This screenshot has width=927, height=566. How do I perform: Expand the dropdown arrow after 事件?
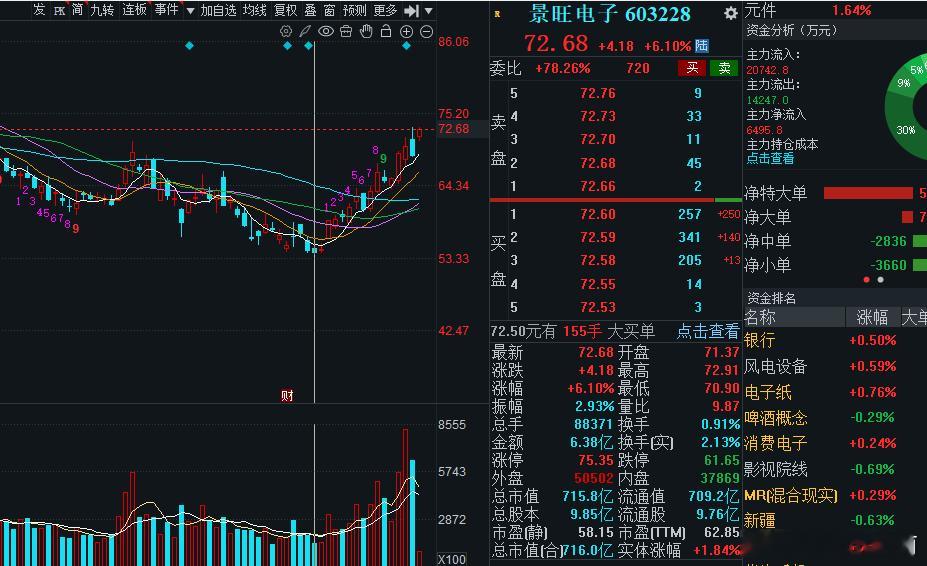tap(190, 11)
